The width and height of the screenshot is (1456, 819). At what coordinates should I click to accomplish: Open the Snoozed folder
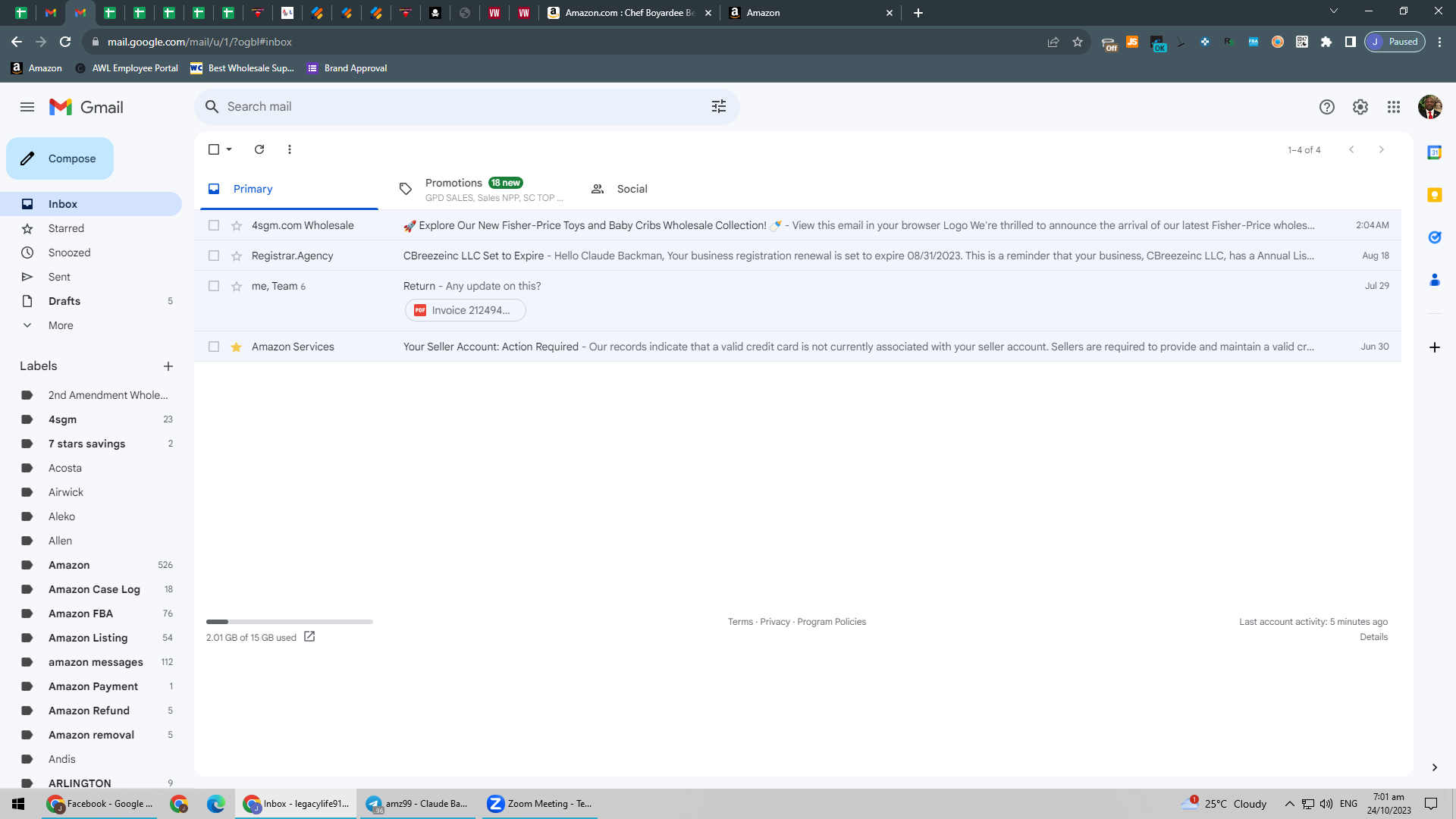click(91, 253)
